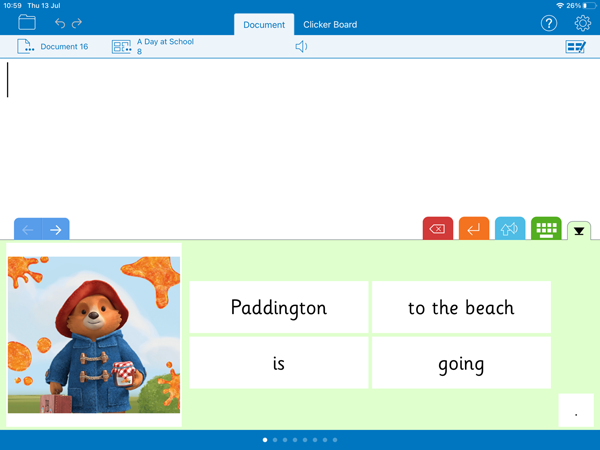Select the word is

click(x=279, y=363)
